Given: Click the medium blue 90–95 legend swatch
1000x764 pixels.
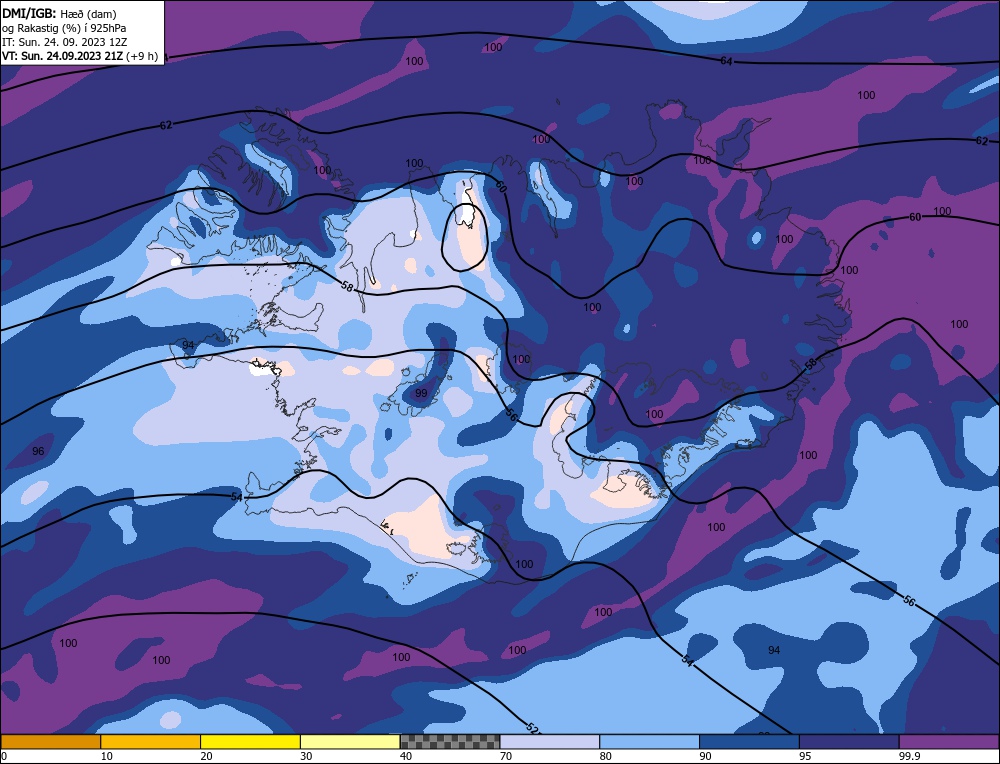Looking at the screenshot, I should [x=749, y=742].
